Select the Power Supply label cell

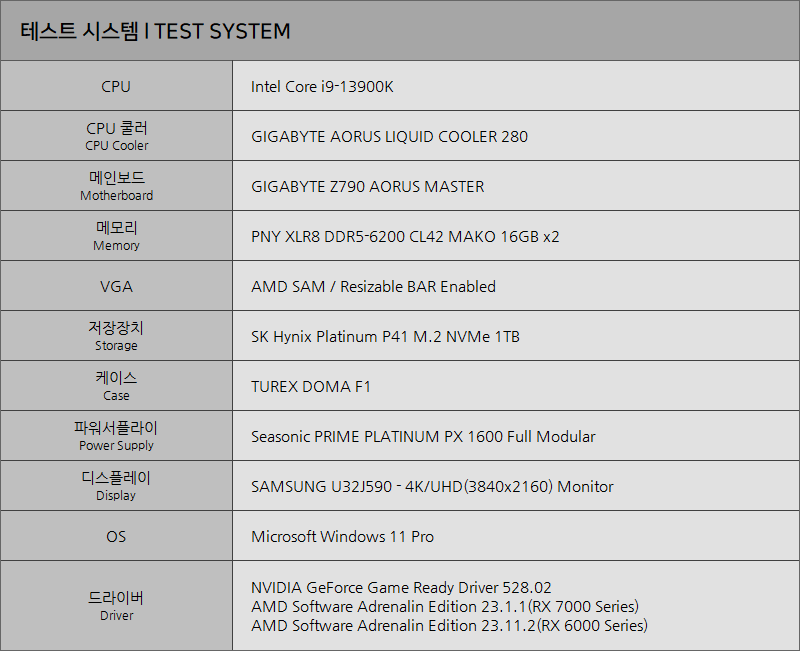[116, 436]
